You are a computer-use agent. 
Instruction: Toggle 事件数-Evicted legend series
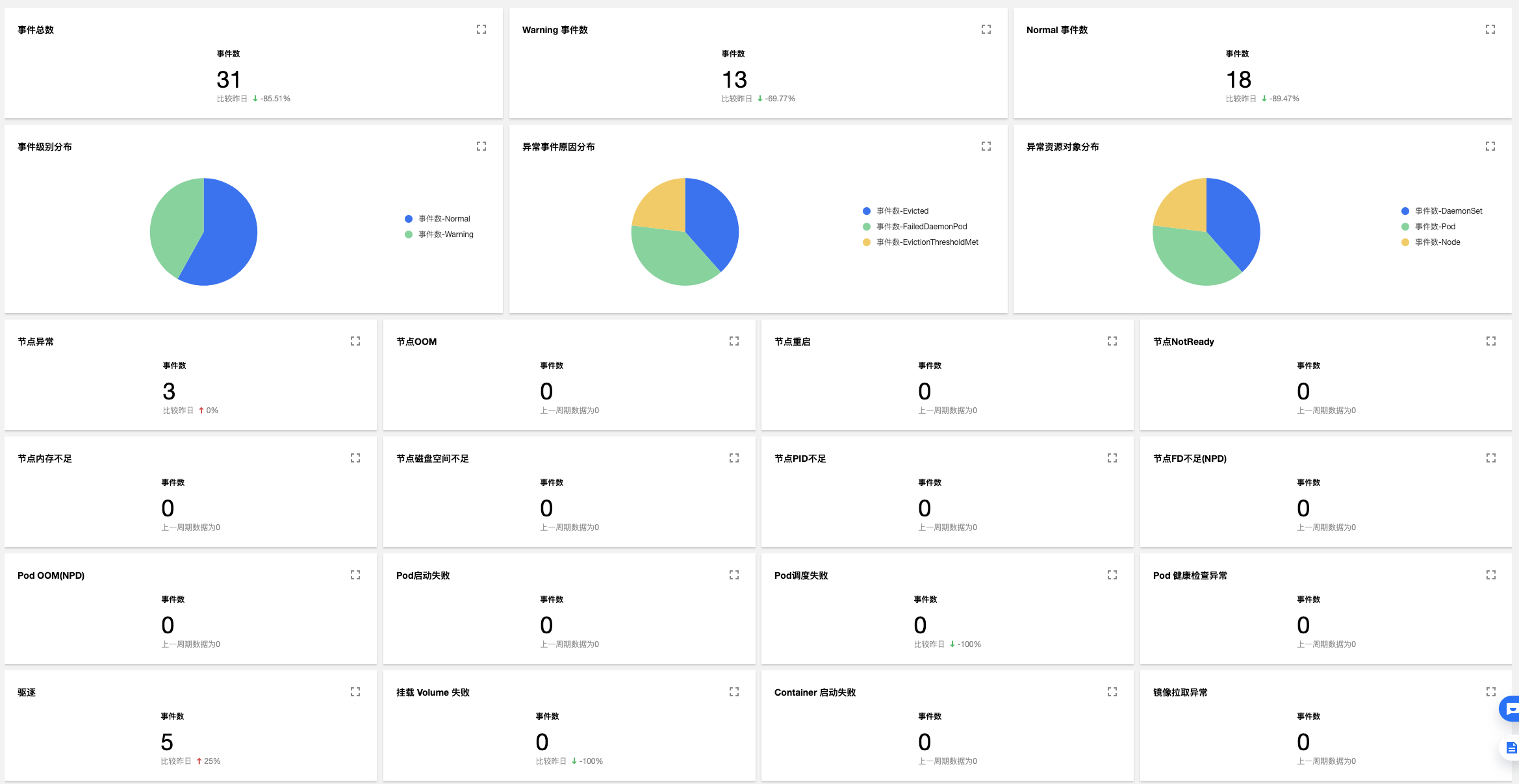(895, 211)
